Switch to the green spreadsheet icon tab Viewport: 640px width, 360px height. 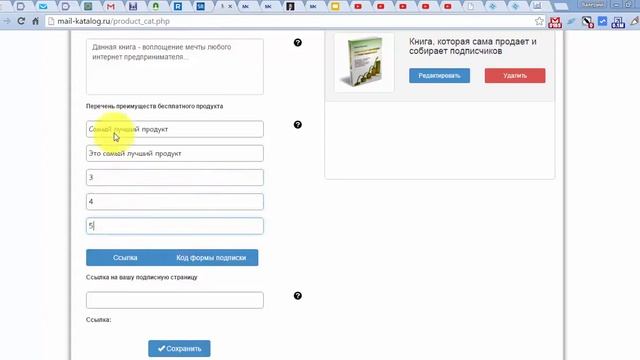pyautogui.click(x=88, y=6)
